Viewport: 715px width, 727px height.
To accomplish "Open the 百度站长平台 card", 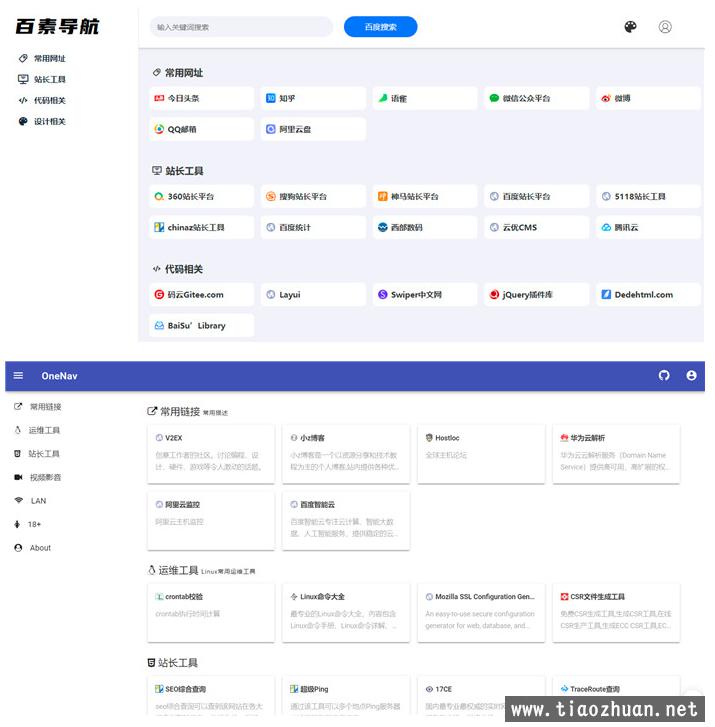I will click(537, 197).
